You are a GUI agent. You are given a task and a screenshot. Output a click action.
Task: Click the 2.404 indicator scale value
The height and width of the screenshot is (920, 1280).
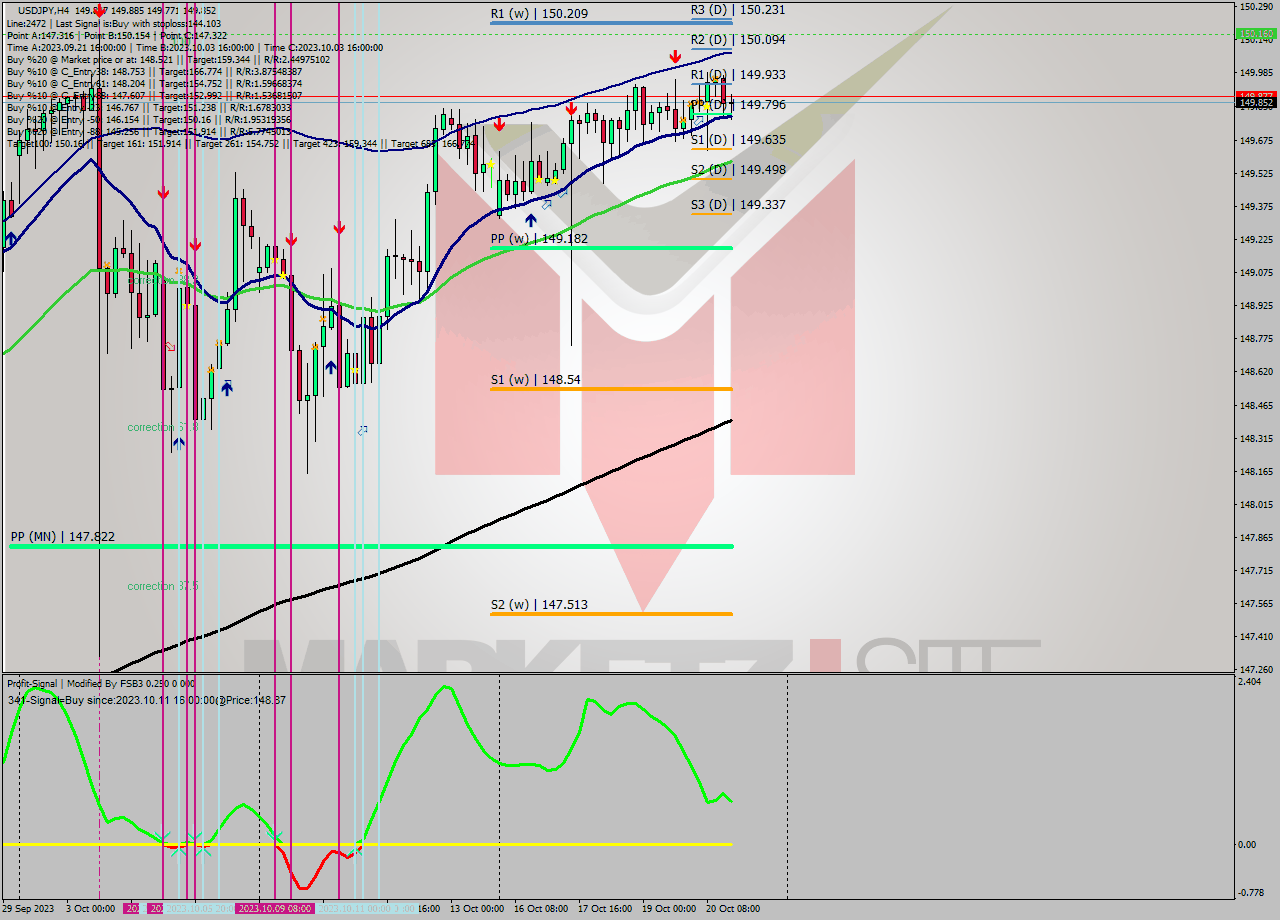tap(1251, 681)
